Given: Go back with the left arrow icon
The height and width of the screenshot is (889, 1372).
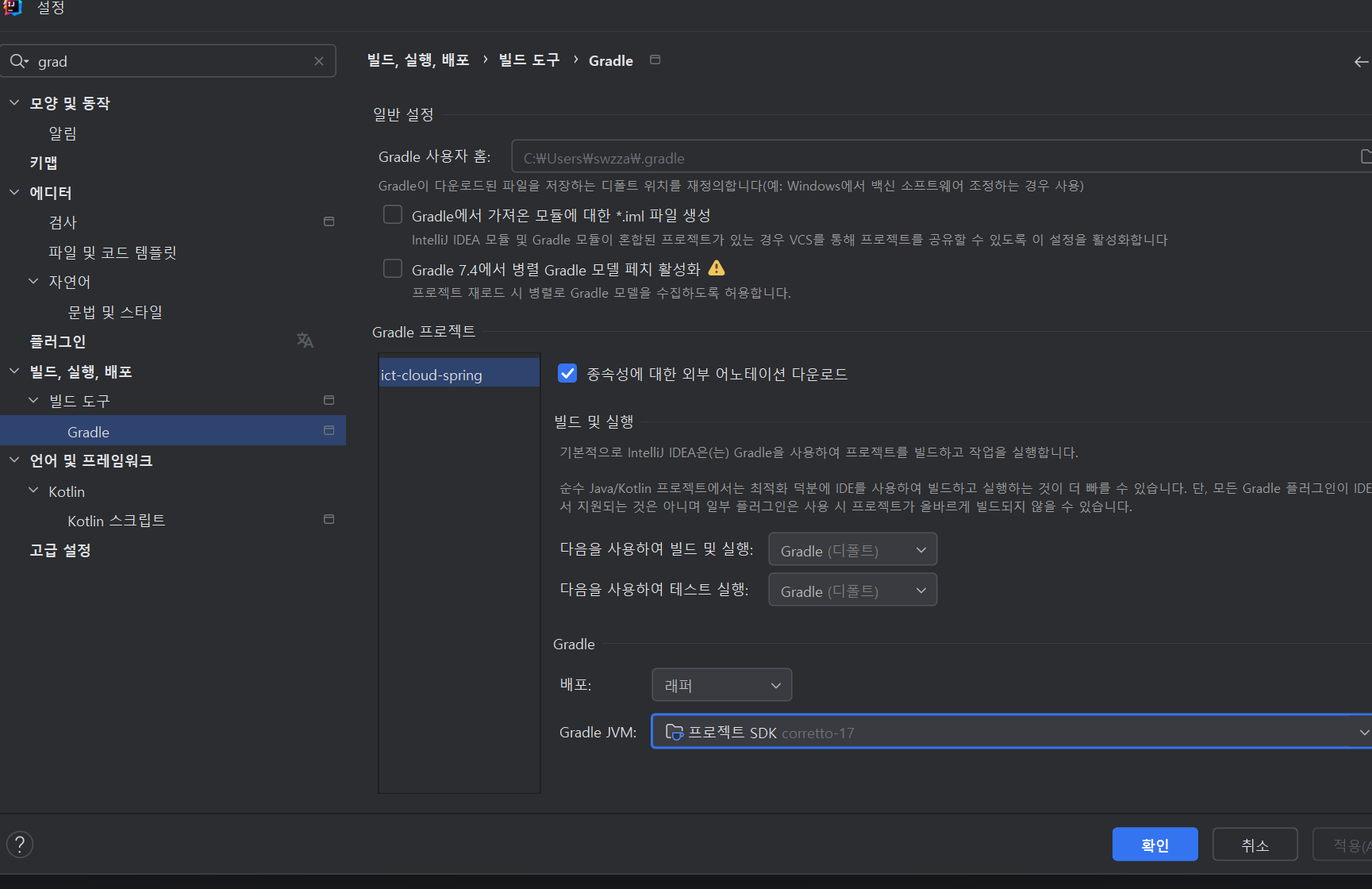Looking at the screenshot, I should pyautogui.click(x=1362, y=62).
